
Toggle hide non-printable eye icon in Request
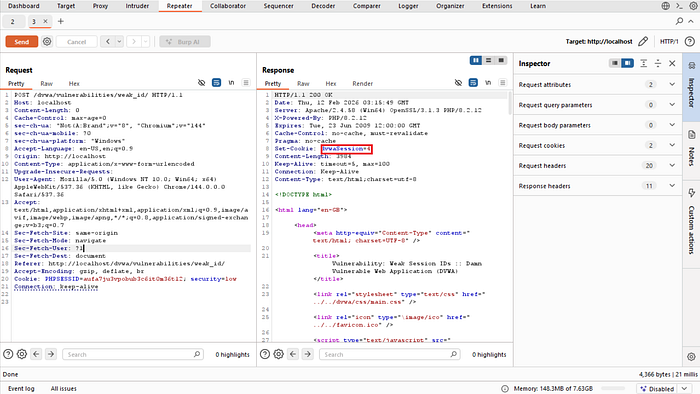pyautogui.click(x=201, y=83)
